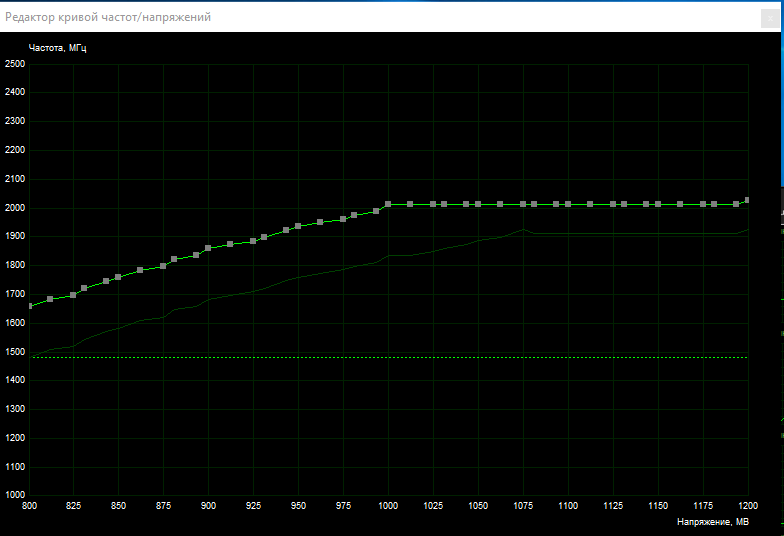Image resolution: width=784 pixels, height=536 pixels.
Task: Click the 1000 label on the voltage axis
Action: tap(388, 506)
